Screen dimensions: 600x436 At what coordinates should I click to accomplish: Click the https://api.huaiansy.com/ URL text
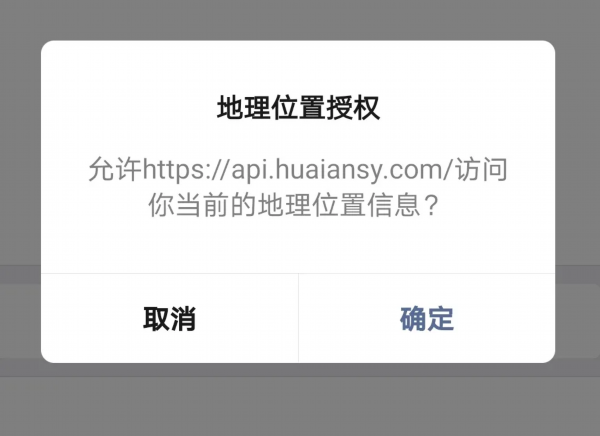[298, 169]
